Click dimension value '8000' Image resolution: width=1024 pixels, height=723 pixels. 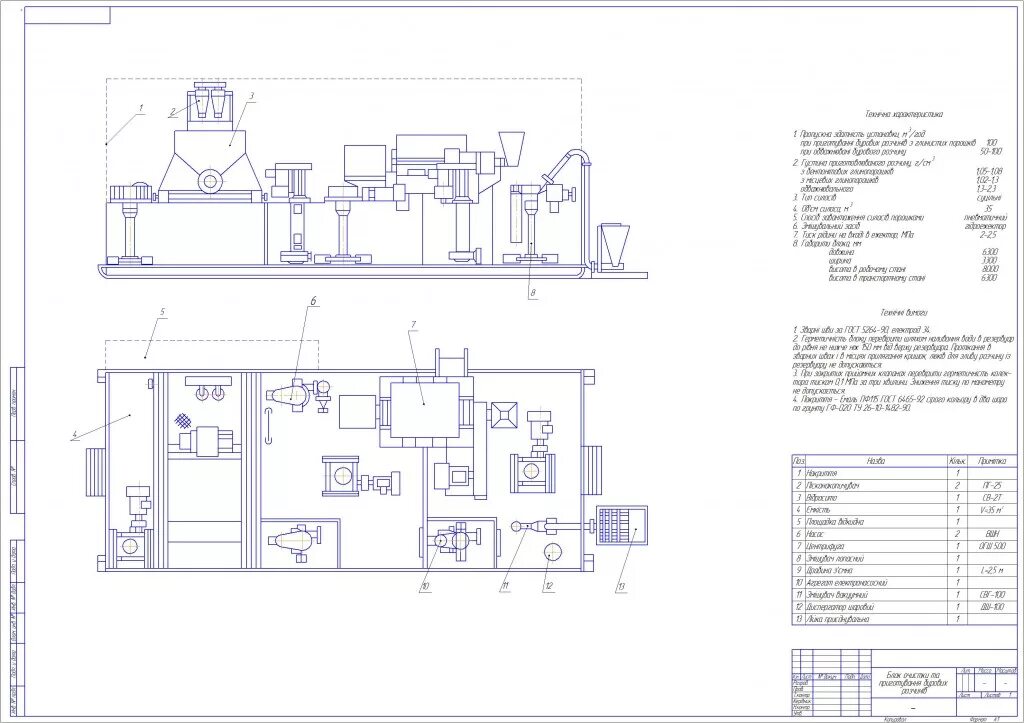click(x=989, y=269)
